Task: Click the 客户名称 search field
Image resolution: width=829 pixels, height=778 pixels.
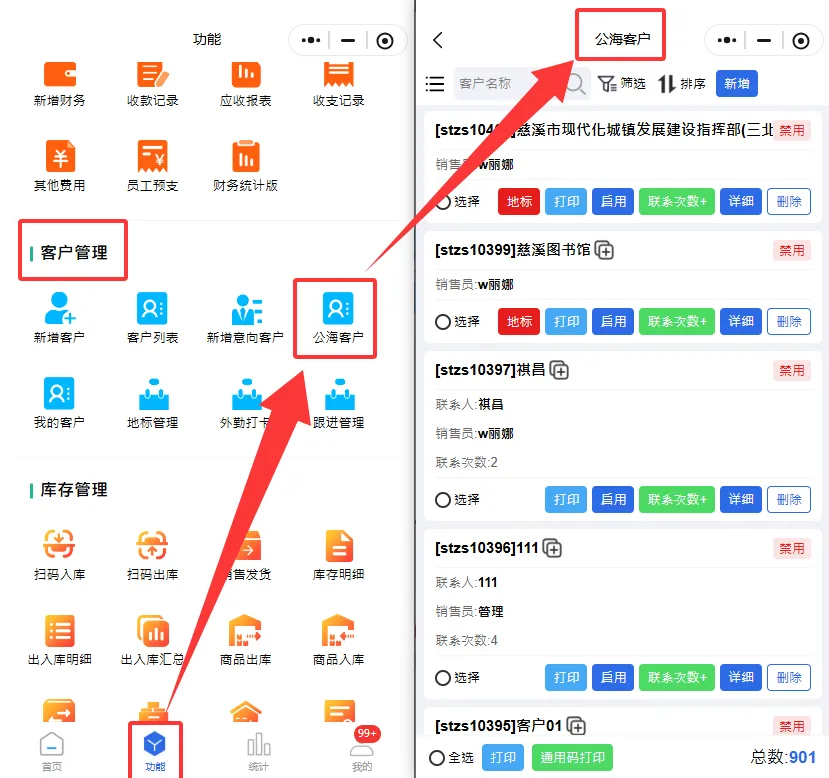Action: pos(507,84)
